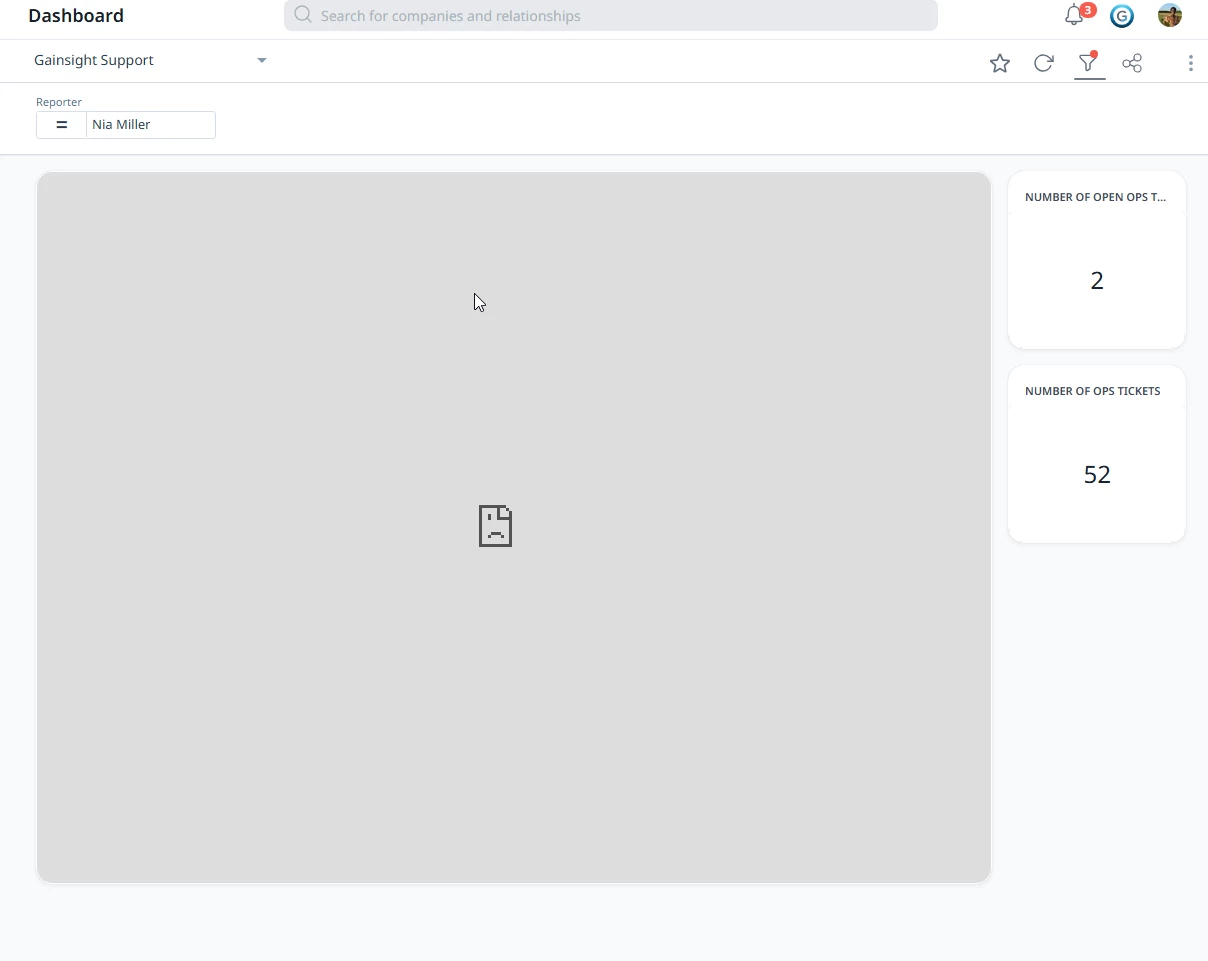Click the Reporter filter label
Image resolution: width=1208 pixels, height=961 pixels.
click(59, 102)
